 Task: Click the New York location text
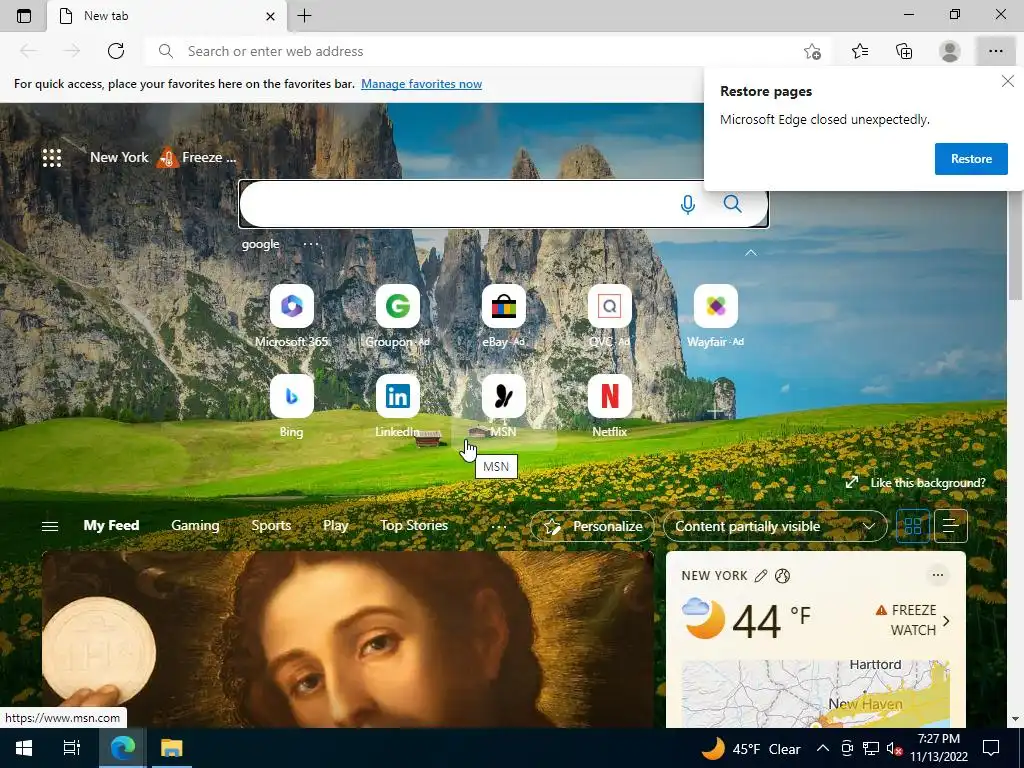[119, 157]
